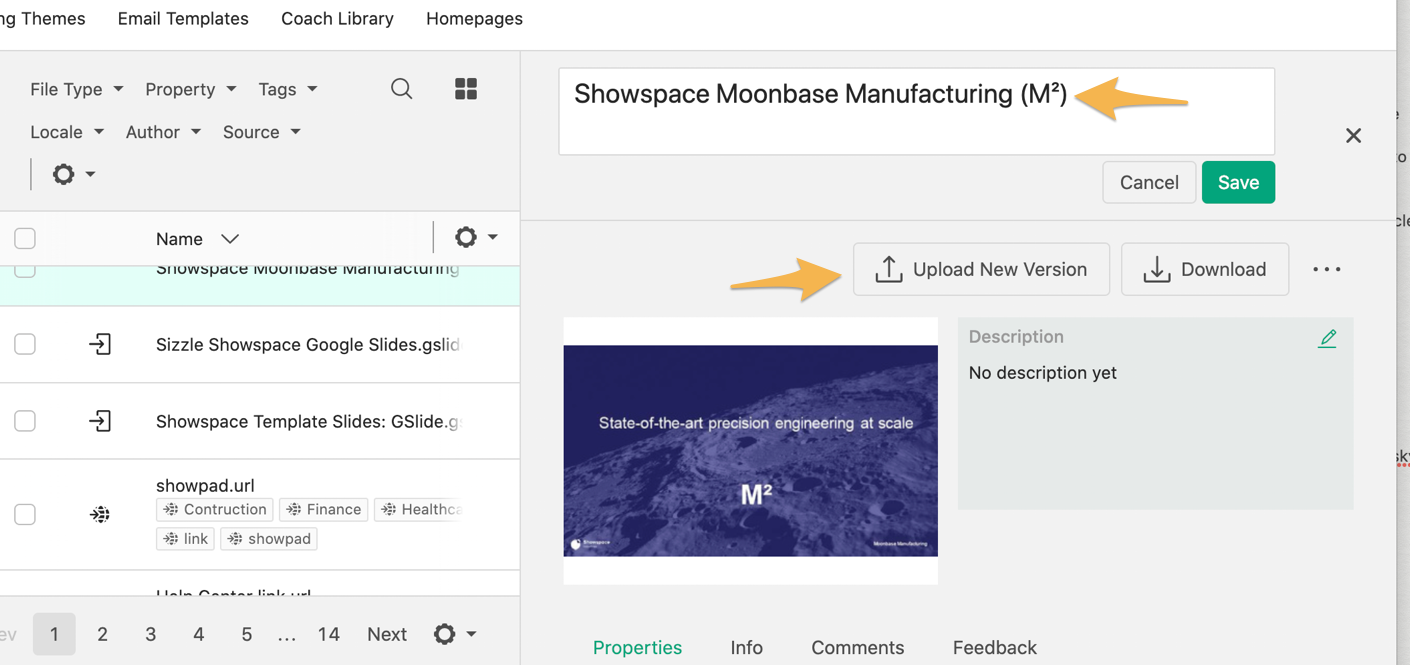The image size is (1410, 665).
Task: Expand the Author filter dropdown
Action: pyautogui.click(x=163, y=132)
